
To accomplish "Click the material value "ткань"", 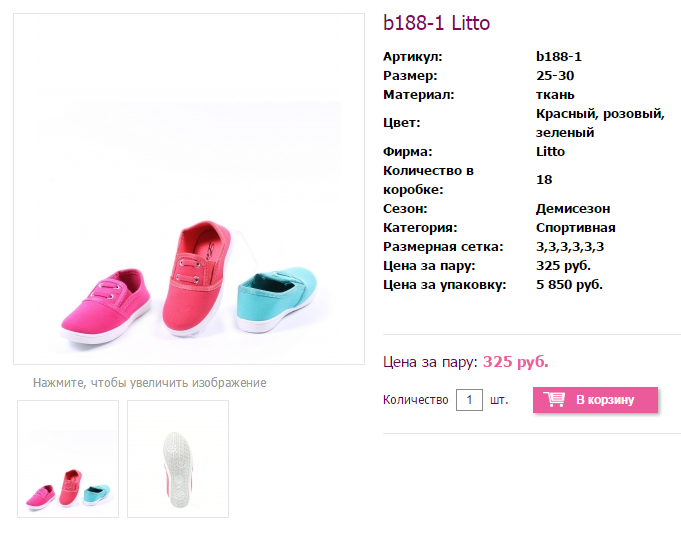I will click(x=555, y=95).
